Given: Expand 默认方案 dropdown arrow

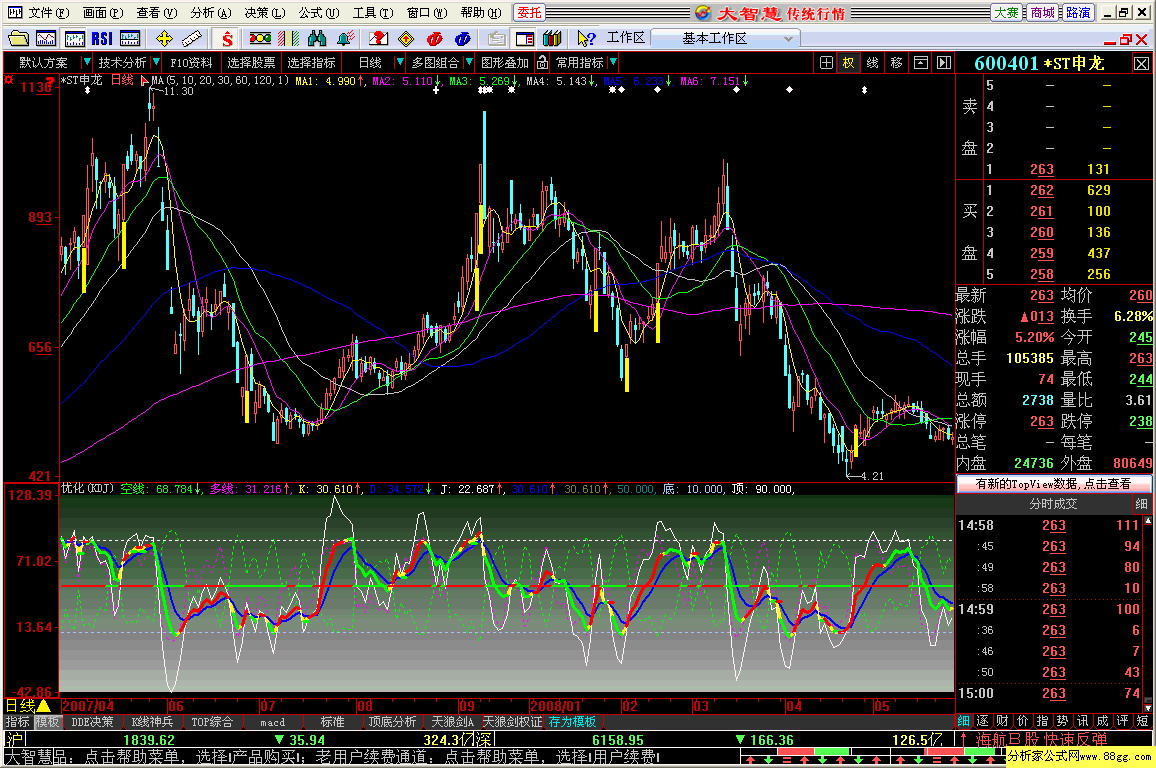Looking at the screenshot, I should click(x=87, y=63).
